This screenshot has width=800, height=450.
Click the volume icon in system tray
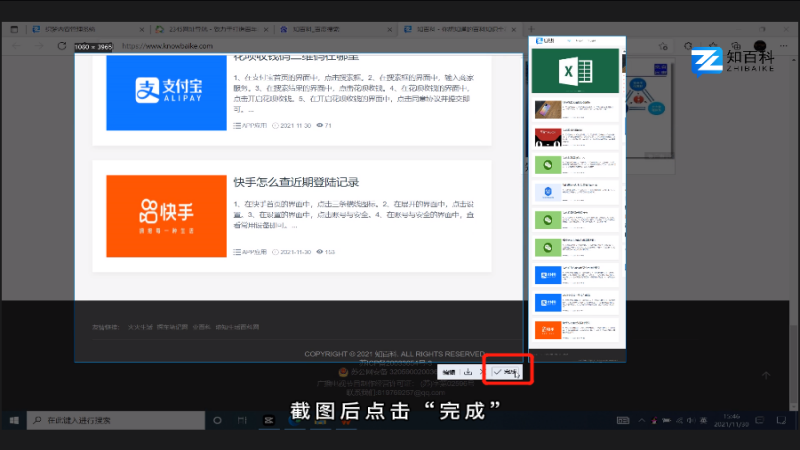[691, 420]
